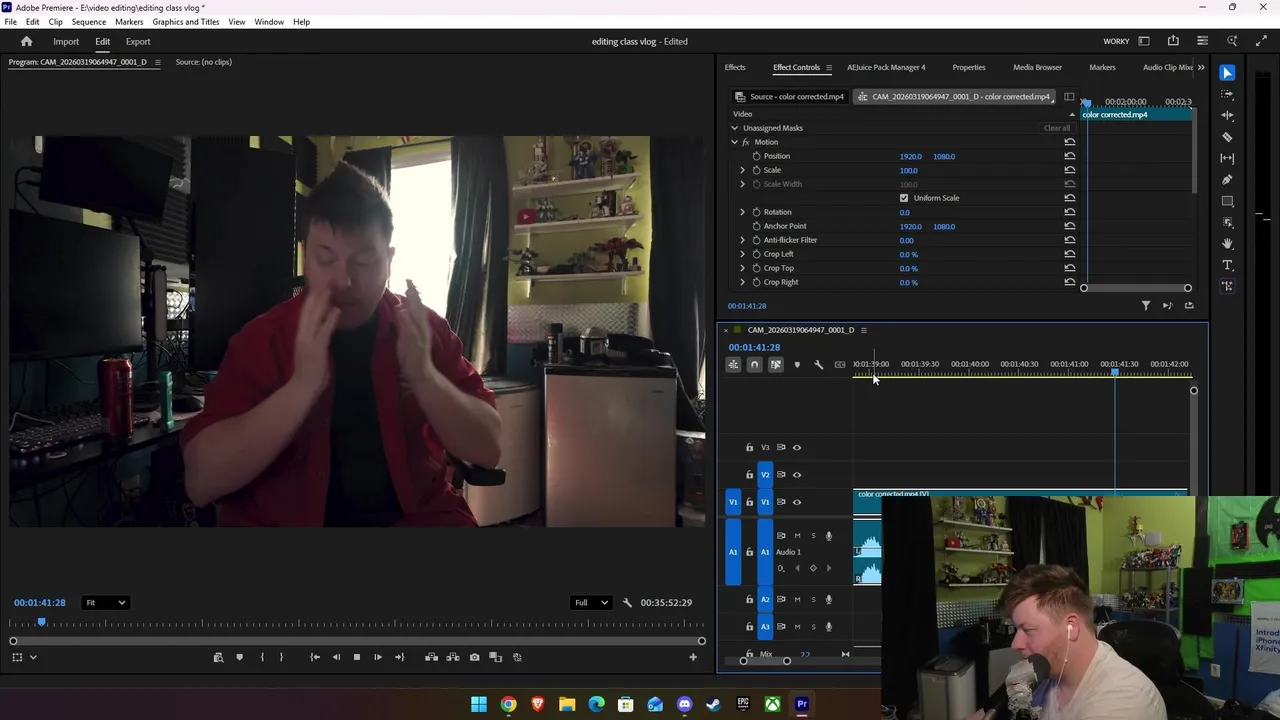
Task: Click the Position X value 1920.0
Action: pyautogui.click(x=910, y=156)
